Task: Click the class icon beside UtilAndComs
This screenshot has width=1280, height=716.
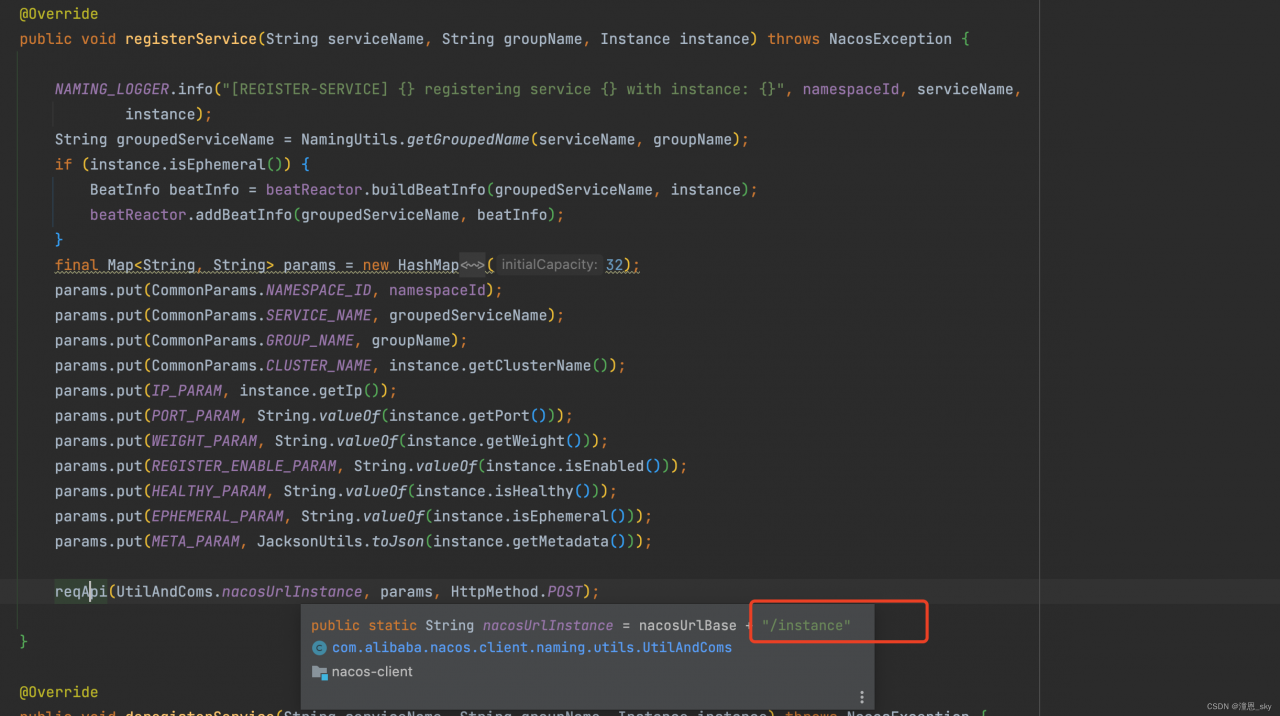Action: tap(319, 648)
